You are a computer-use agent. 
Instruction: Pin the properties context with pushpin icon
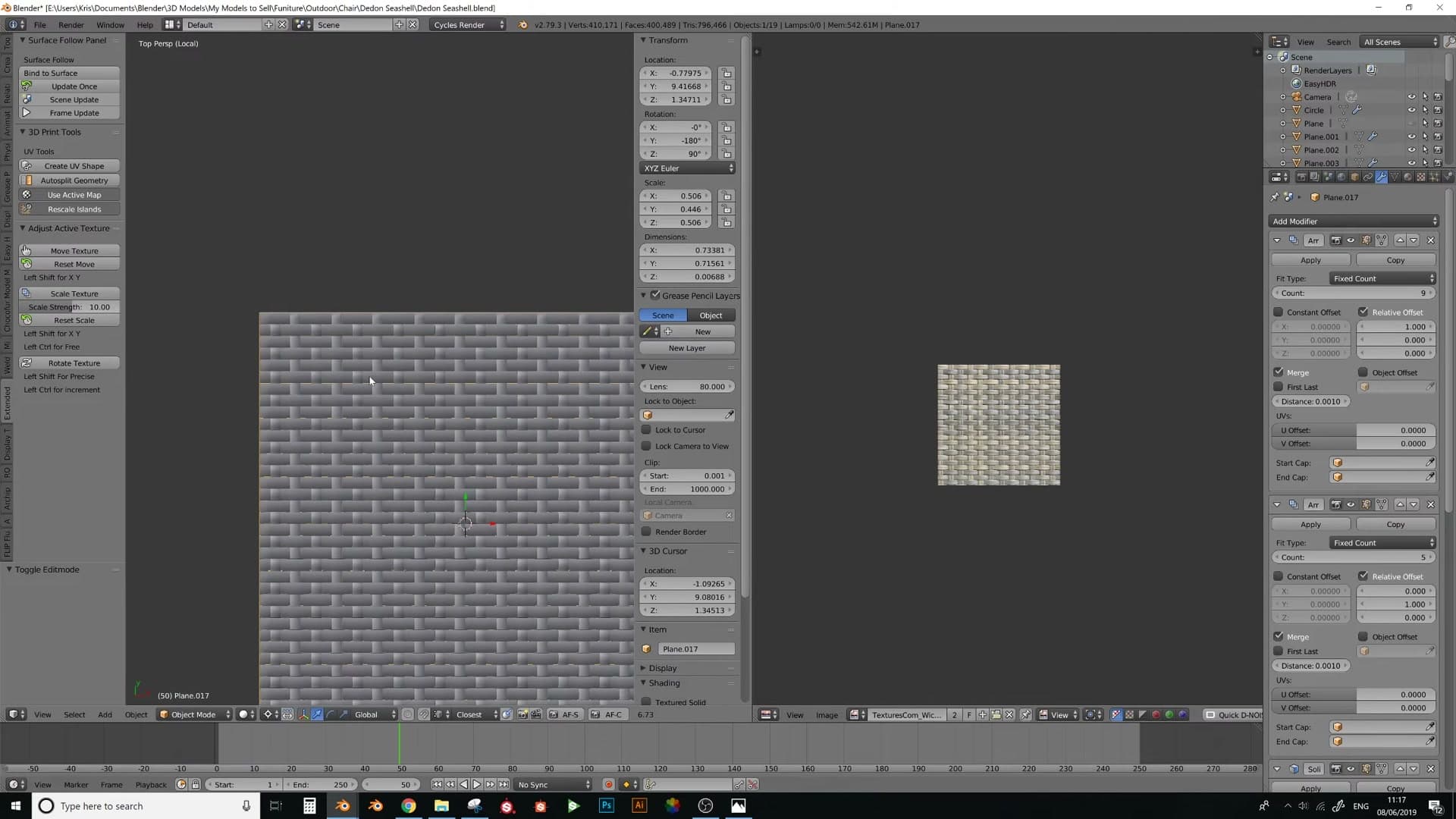[1274, 197]
